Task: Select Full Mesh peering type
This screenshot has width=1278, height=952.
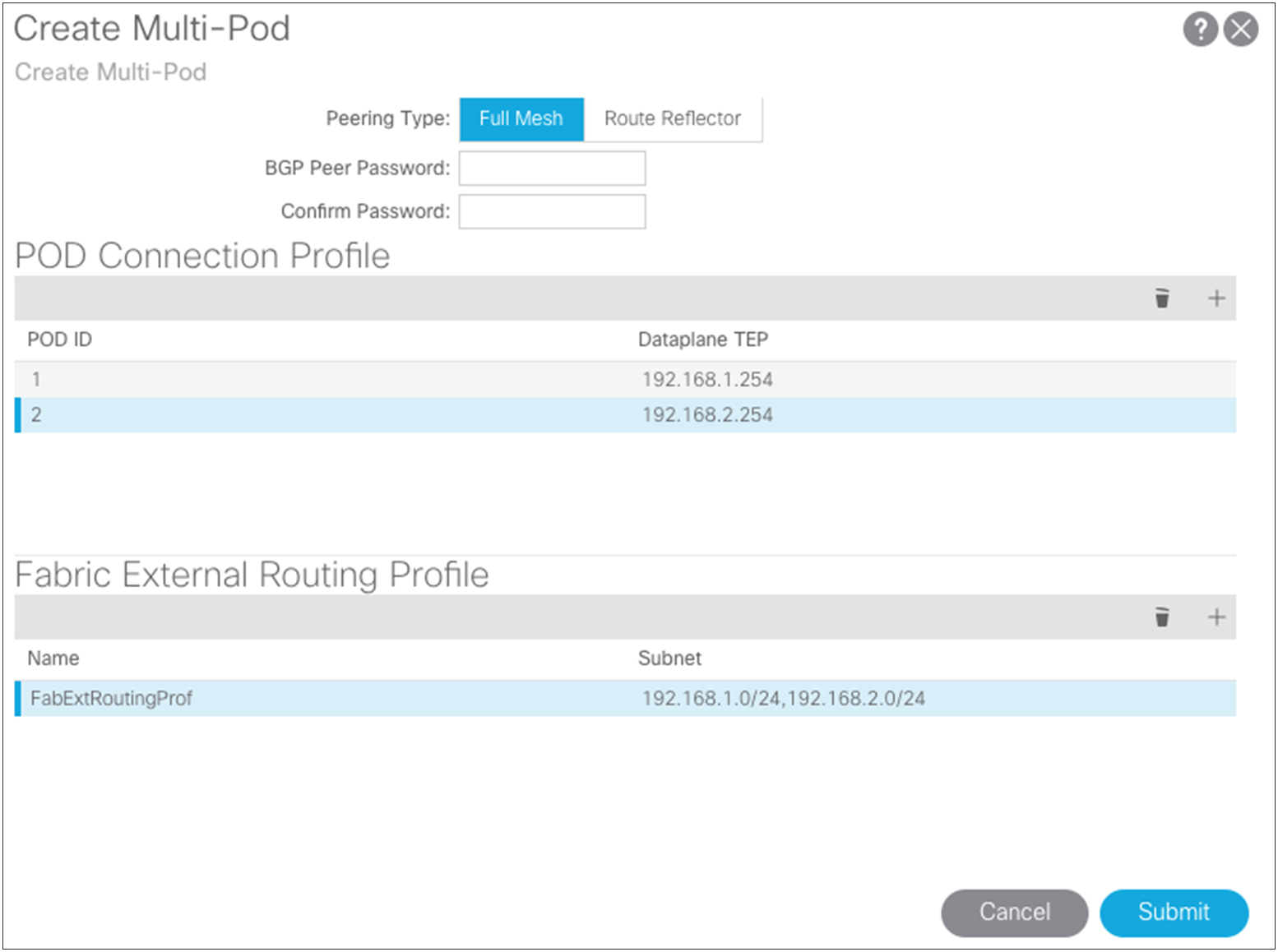Action: (x=521, y=118)
